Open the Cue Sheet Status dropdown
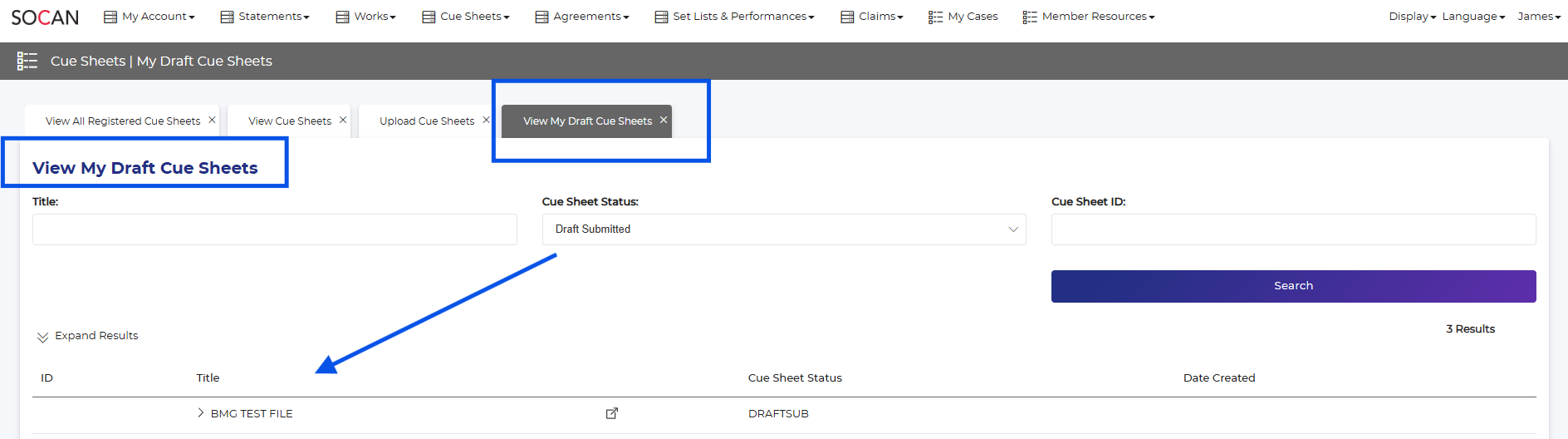 coord(783,229)
